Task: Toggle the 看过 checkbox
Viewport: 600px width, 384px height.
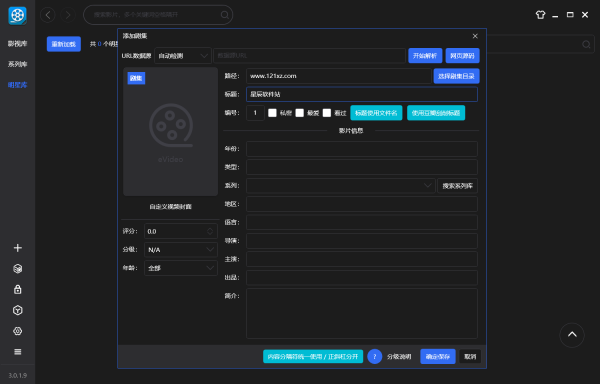Action: 327,113
